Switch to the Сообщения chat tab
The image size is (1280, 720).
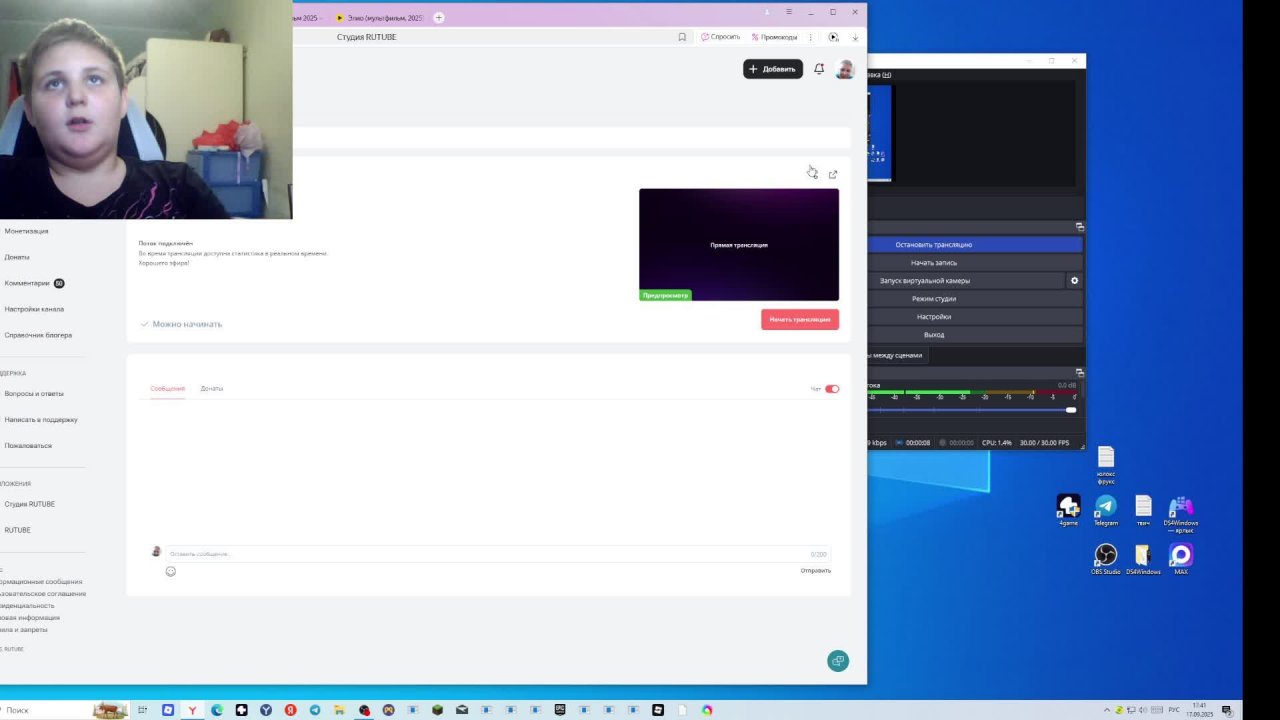pos(167,388)
